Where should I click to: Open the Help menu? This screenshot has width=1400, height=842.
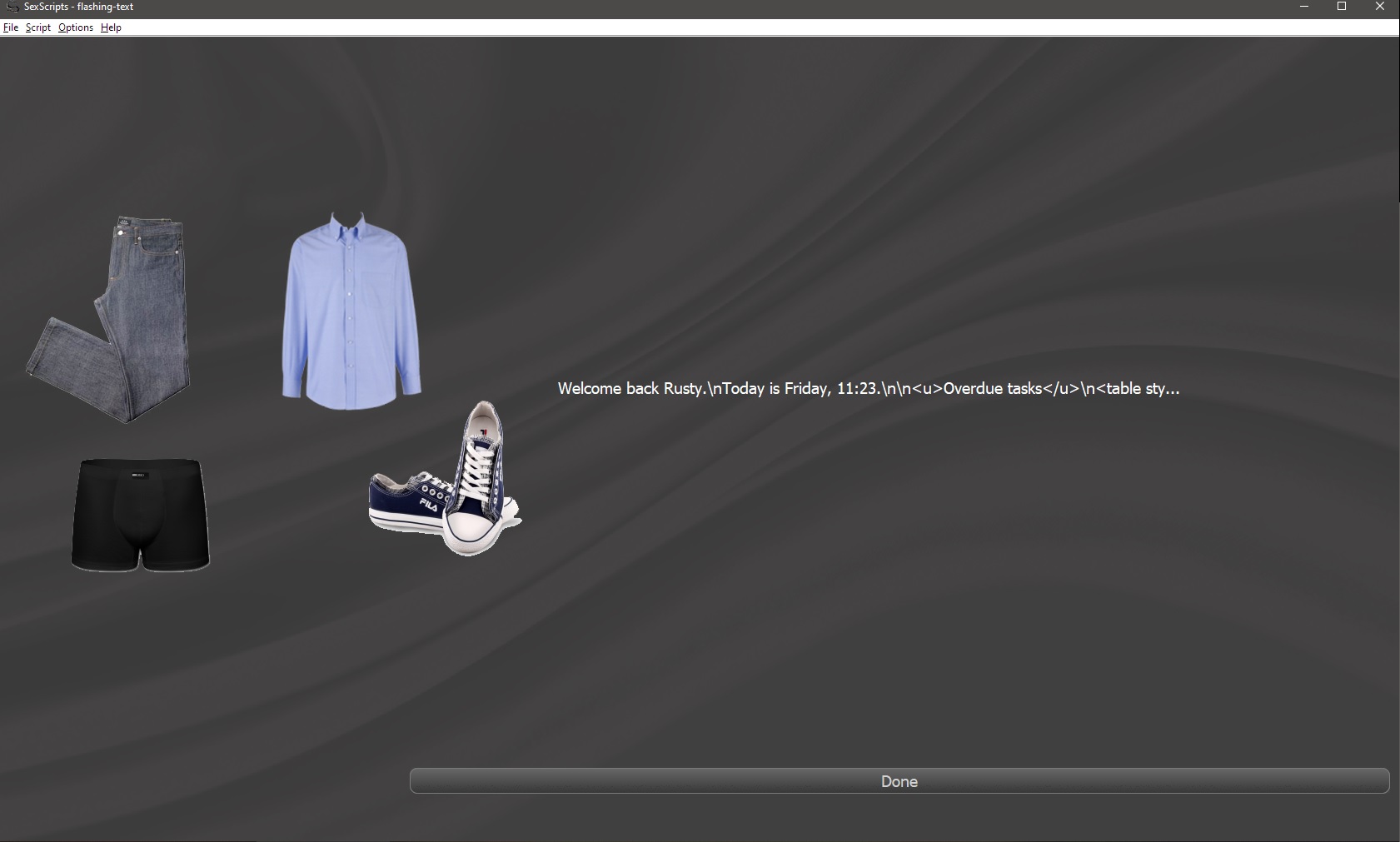pyautogui.click(x=111, y=27)
